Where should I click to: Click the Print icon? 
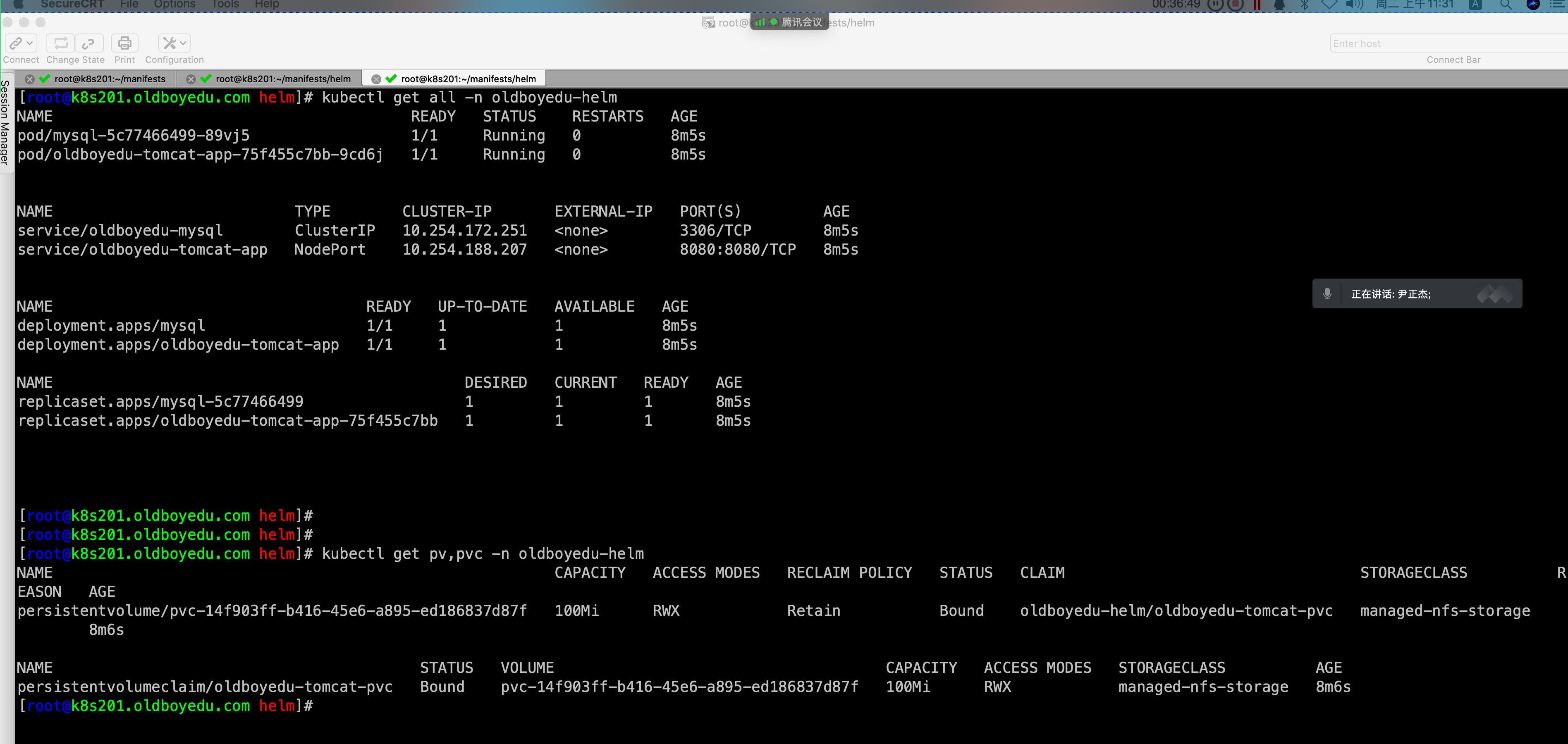(125, 43)
